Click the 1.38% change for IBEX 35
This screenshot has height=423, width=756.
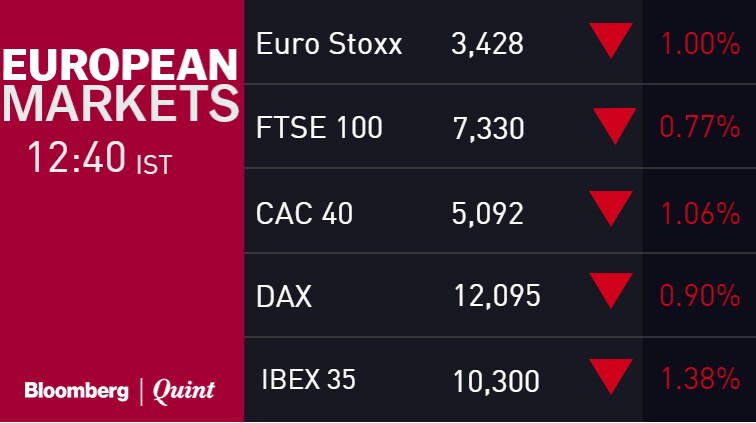click(x=699, y=380)
